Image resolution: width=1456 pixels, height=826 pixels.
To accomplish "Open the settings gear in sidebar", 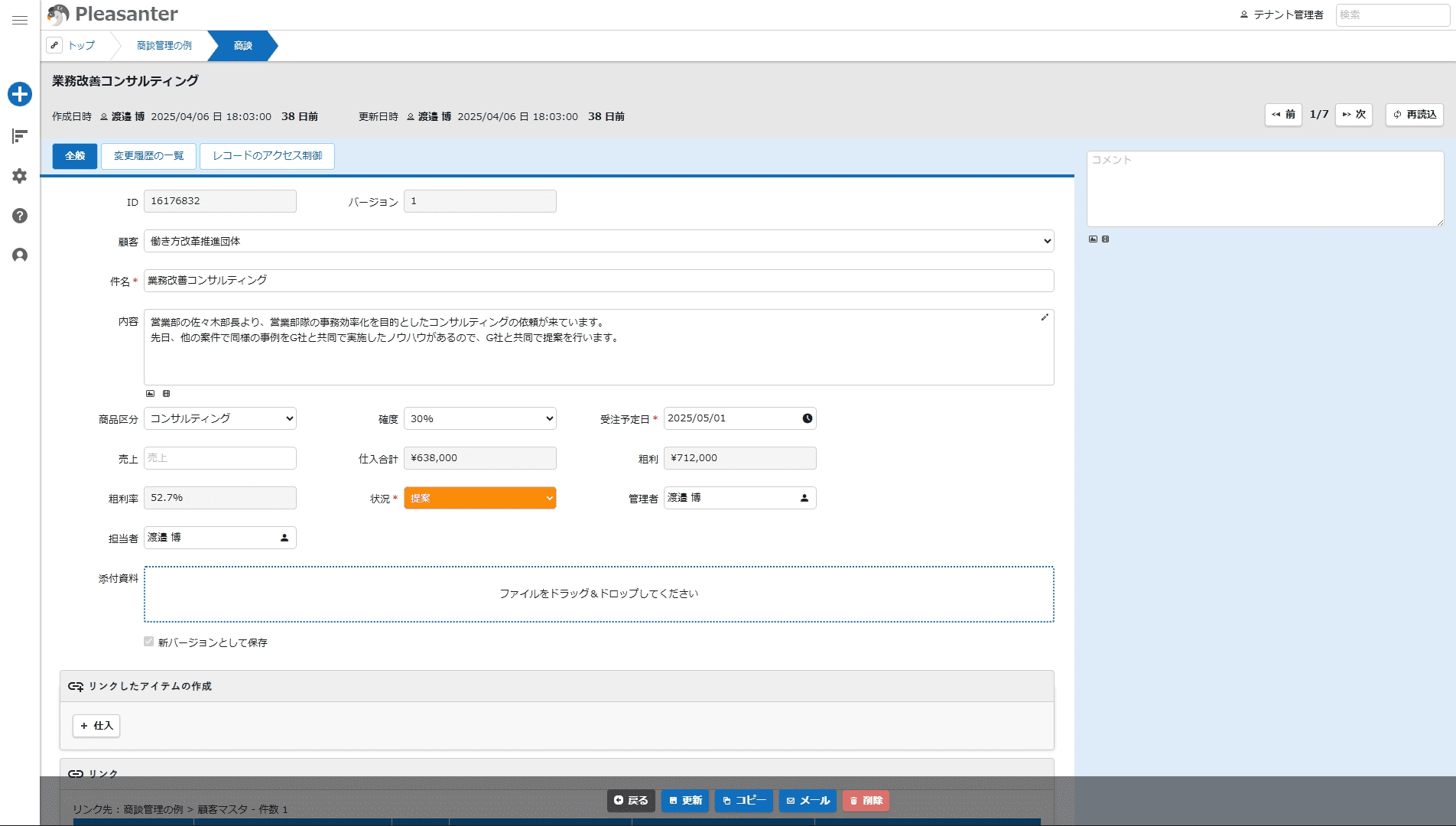I will (20, 176).
